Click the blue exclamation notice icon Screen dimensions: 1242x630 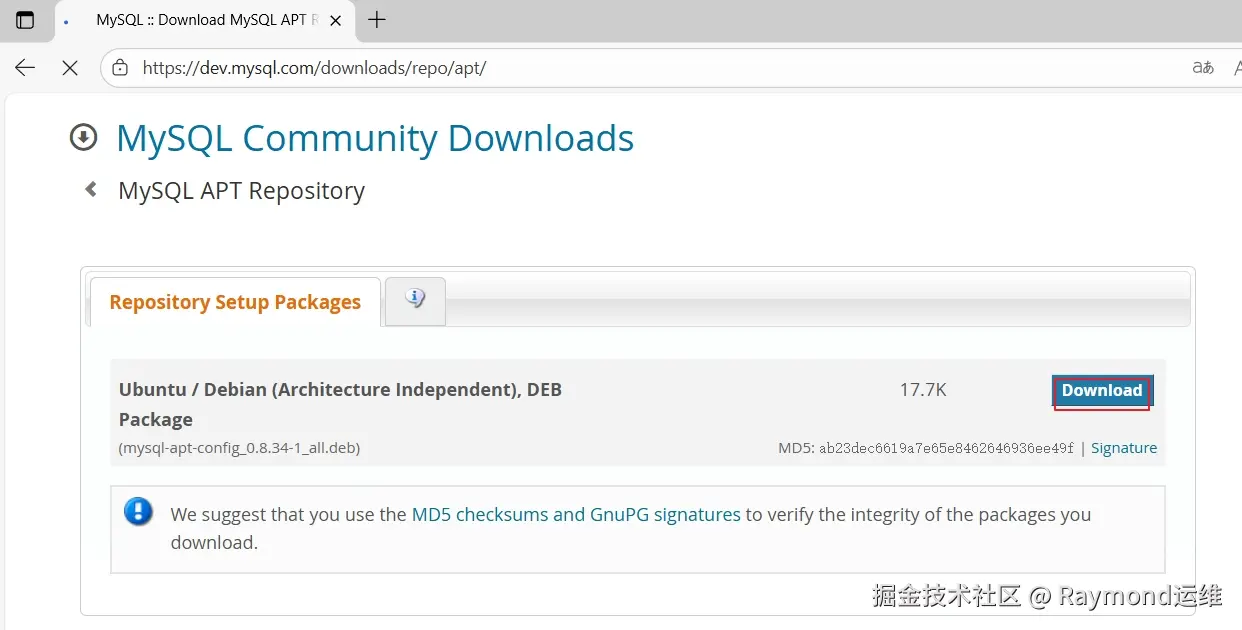pos(139,512)
